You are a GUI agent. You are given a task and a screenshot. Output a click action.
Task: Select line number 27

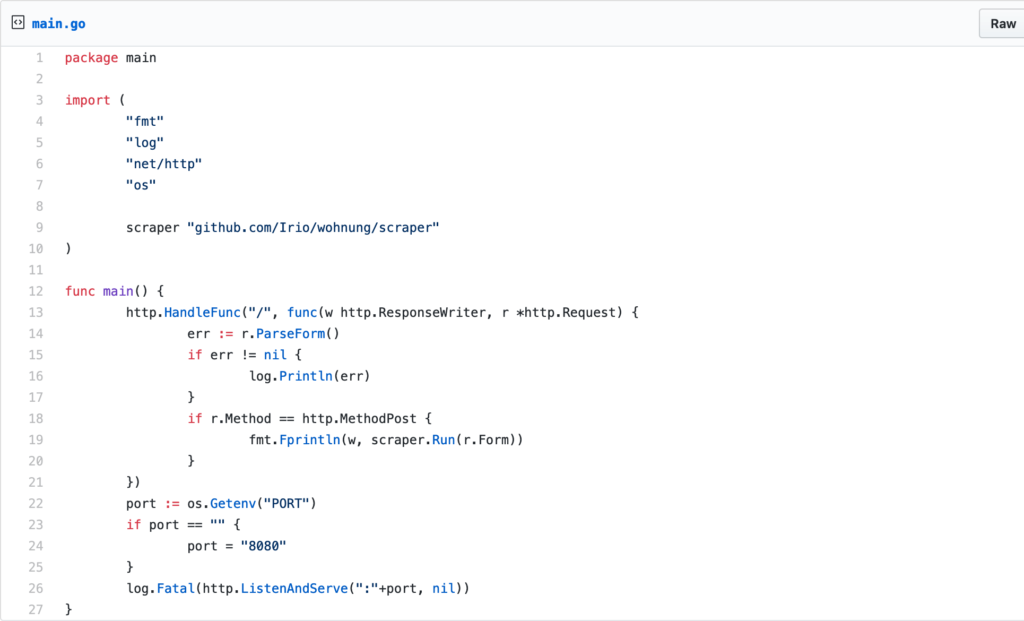[x=35, y=608]
